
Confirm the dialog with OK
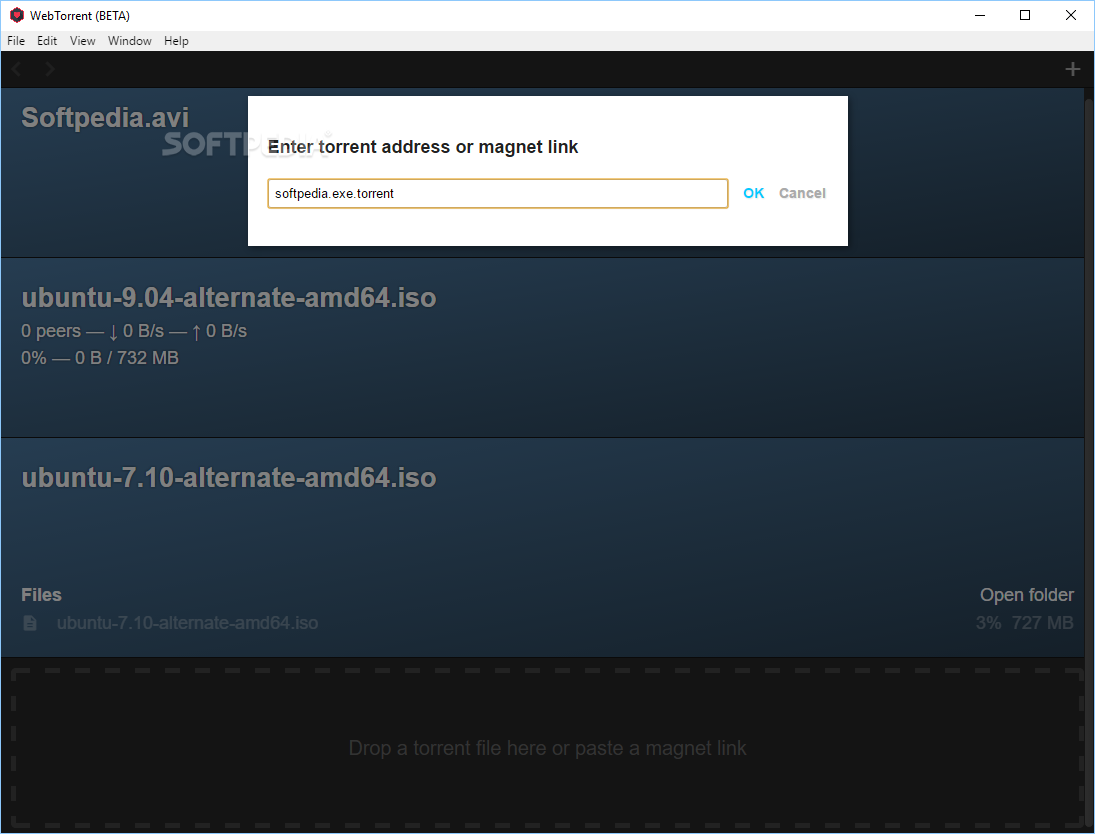pyautogui.click(x=754, y=193)
